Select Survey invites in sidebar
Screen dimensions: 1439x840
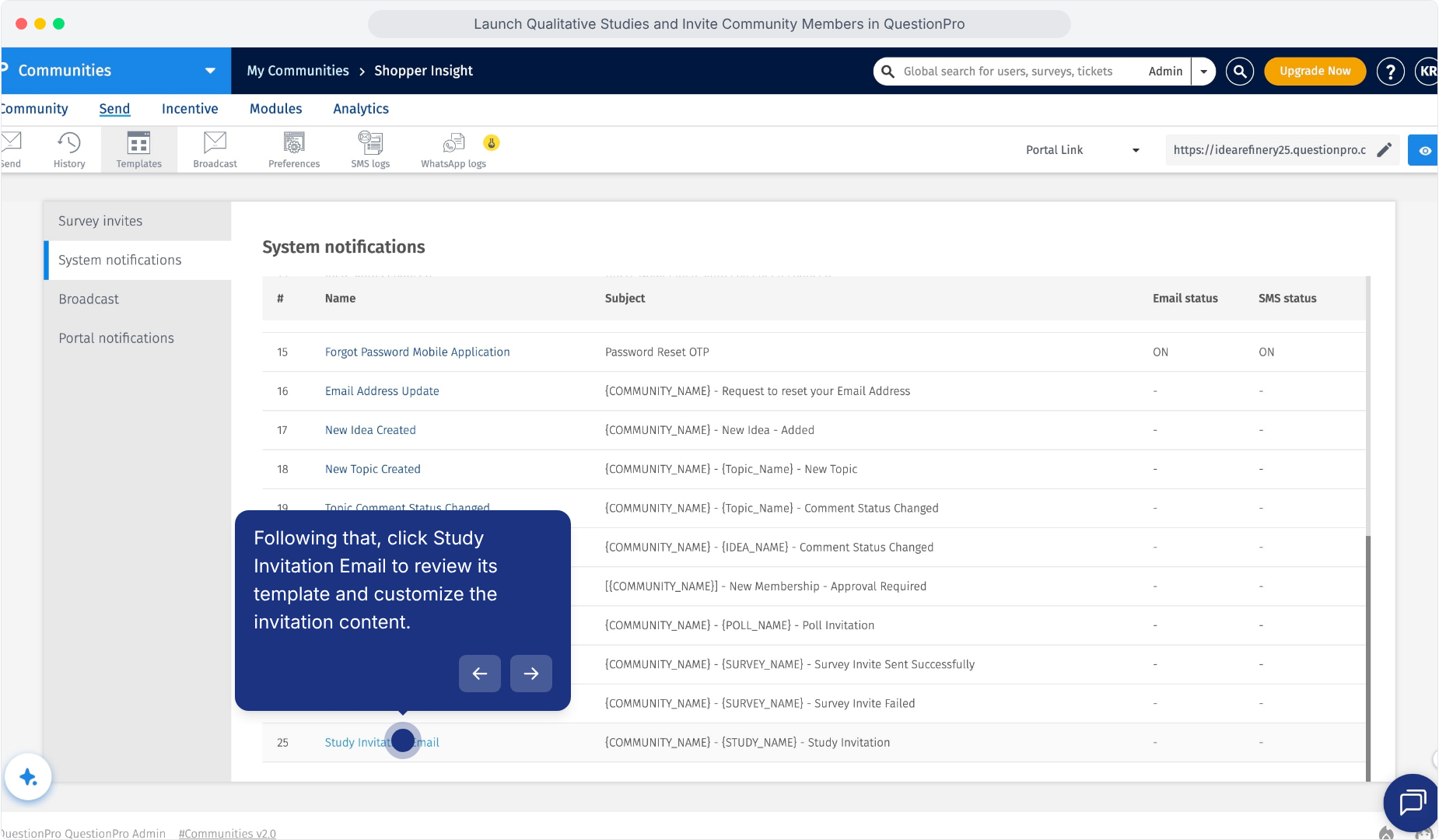click(137, 221)
